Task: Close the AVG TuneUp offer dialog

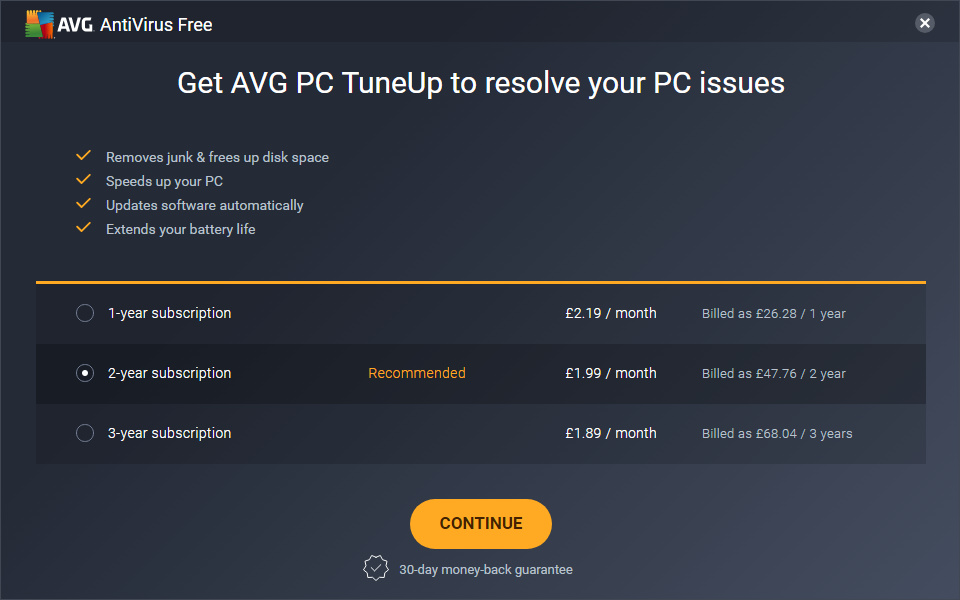Action: (925, 23)
